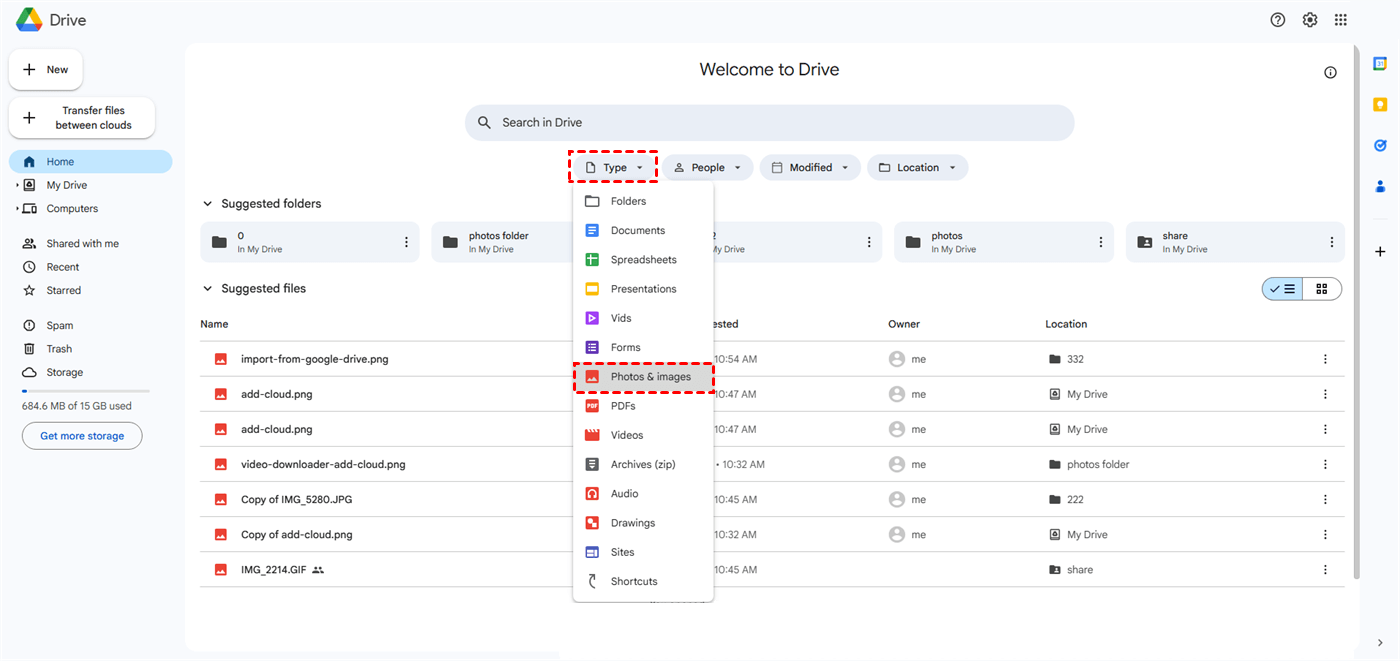Open the Google apps grid icon

coord(1341,20)
